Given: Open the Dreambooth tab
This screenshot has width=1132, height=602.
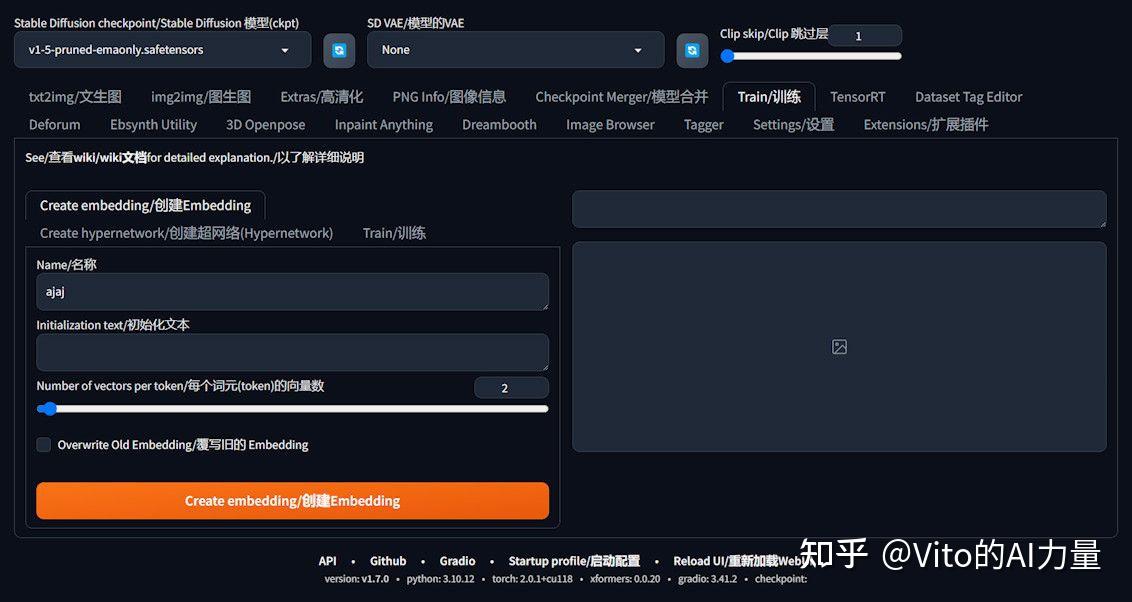Looking at the screenshot, I should (x=499, y=124).
